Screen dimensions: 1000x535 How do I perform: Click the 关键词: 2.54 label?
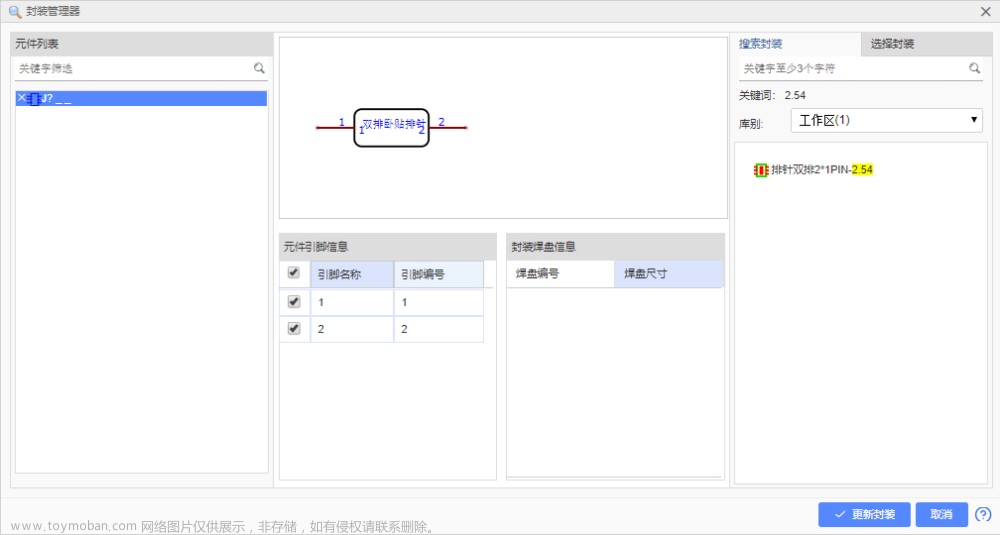(x=772, y=95)
